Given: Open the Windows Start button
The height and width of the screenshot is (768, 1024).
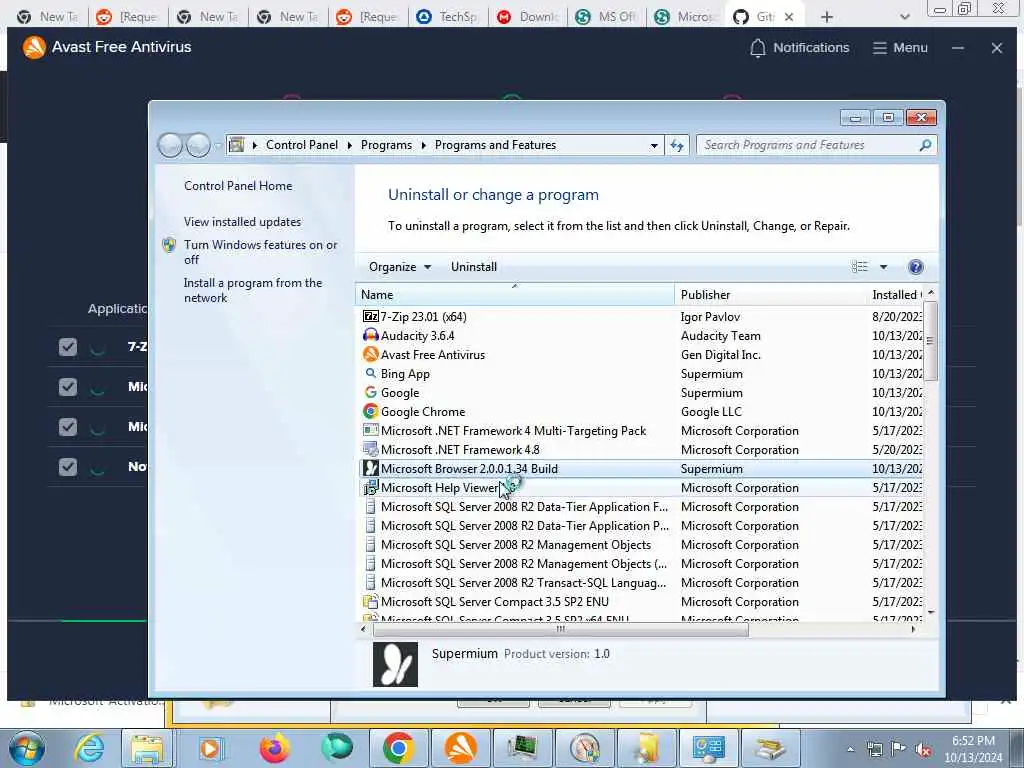Looking at the screenshot, I should 26,748.
